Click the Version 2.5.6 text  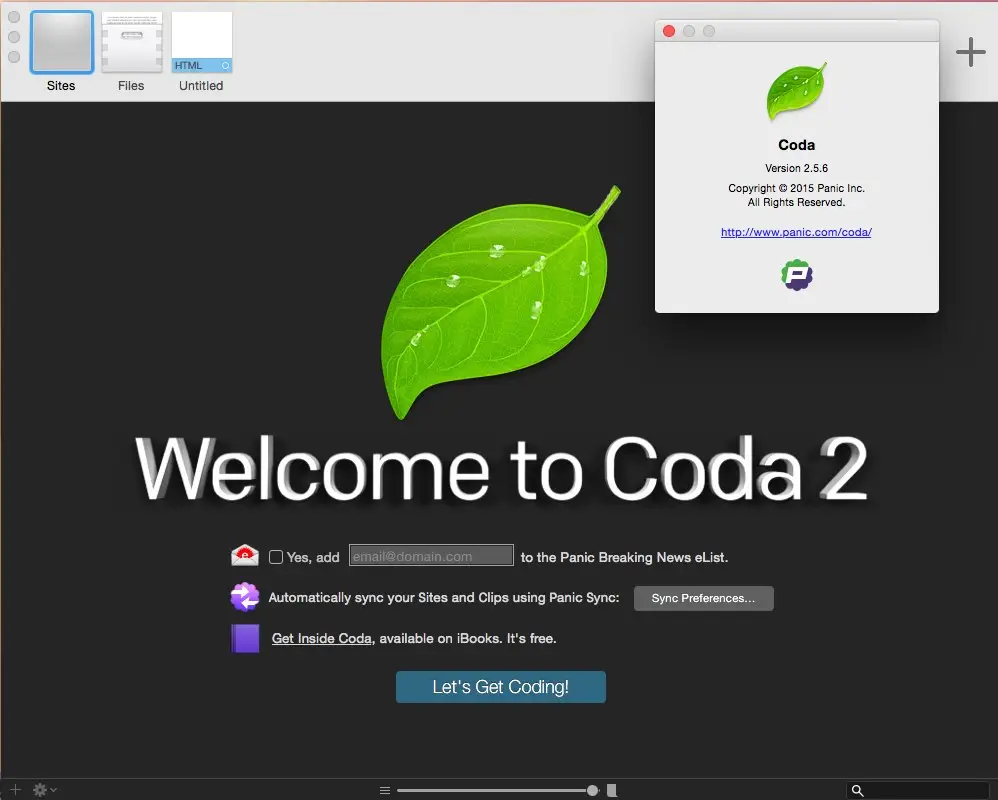point(796,168)
